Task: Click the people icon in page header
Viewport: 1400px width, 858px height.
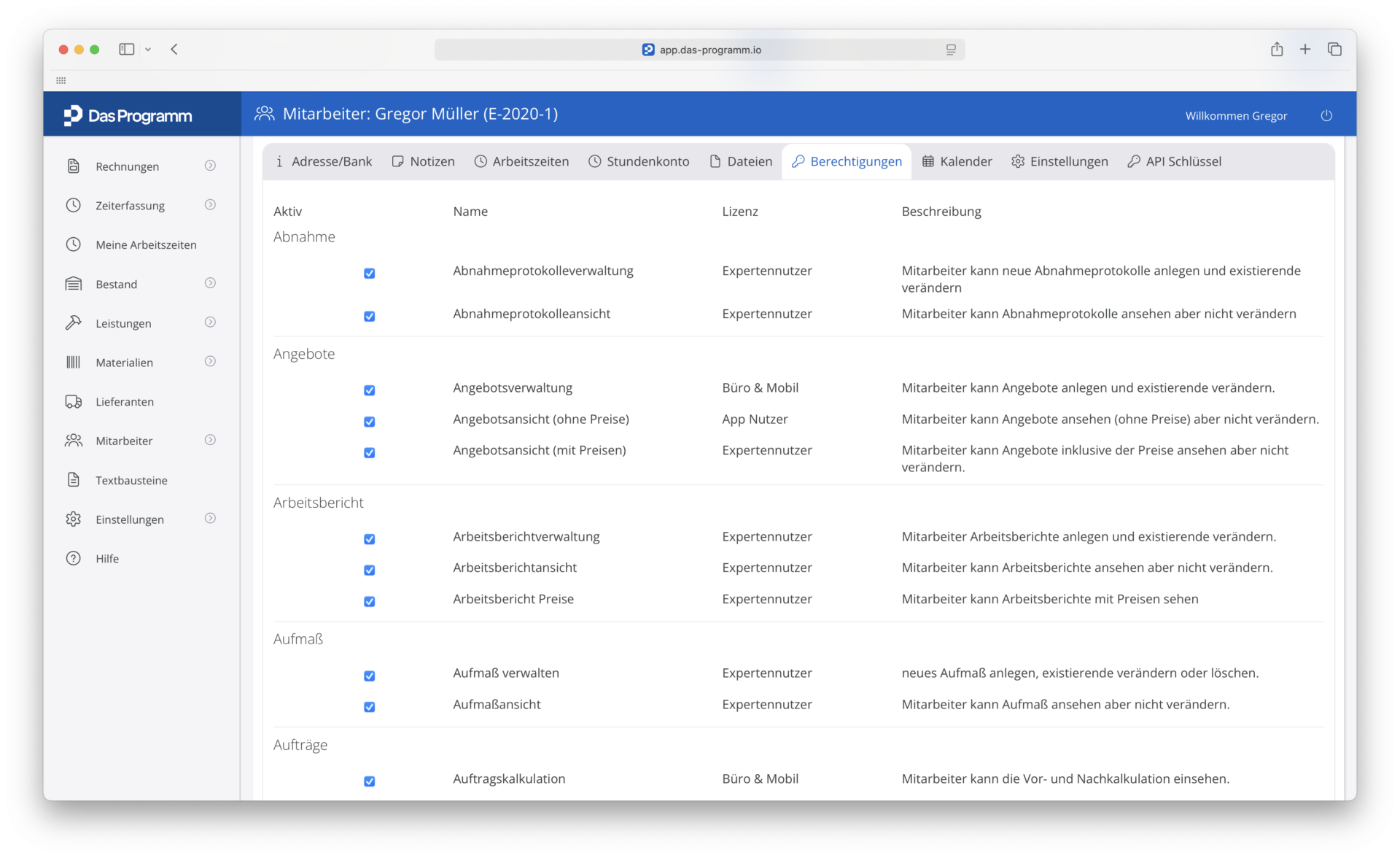Action: click(x=264, y=113)
